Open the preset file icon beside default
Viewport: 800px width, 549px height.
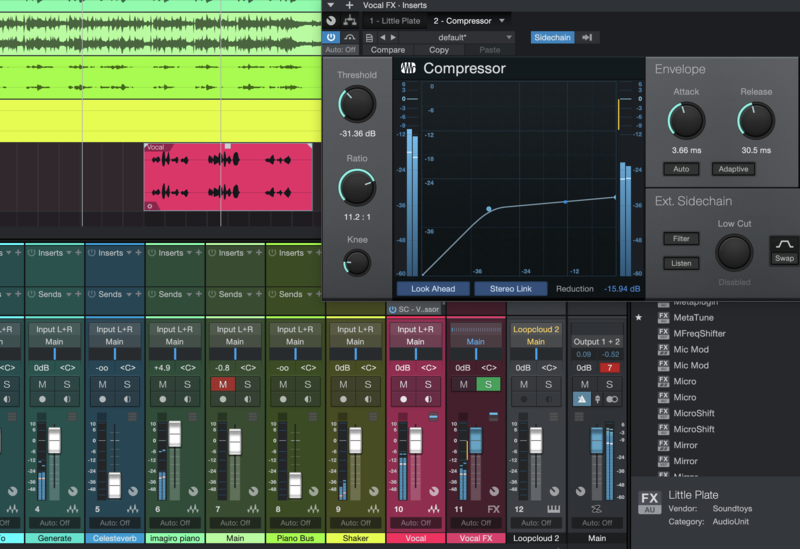(x=369, y=37)
